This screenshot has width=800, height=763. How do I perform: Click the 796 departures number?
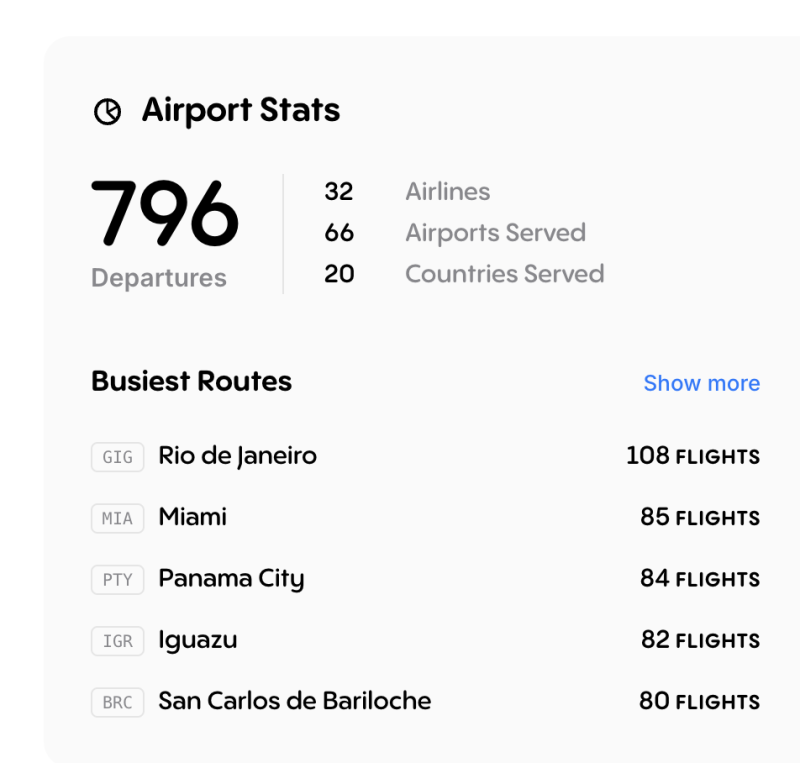coord(165,213)
